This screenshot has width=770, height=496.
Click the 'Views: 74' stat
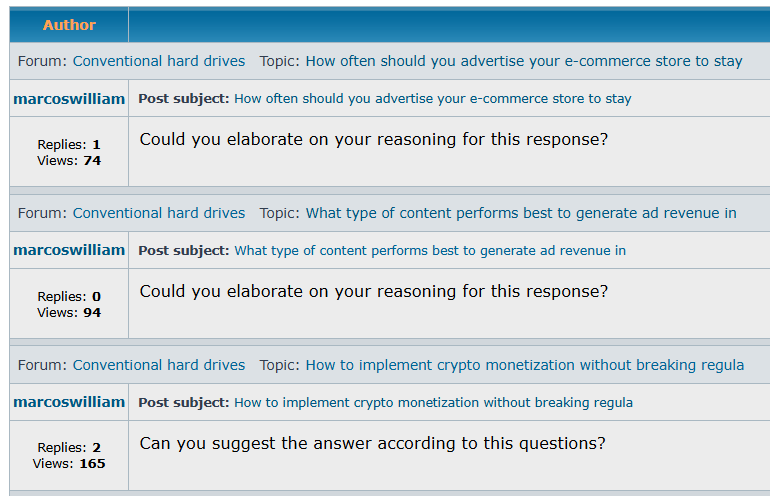69,161
